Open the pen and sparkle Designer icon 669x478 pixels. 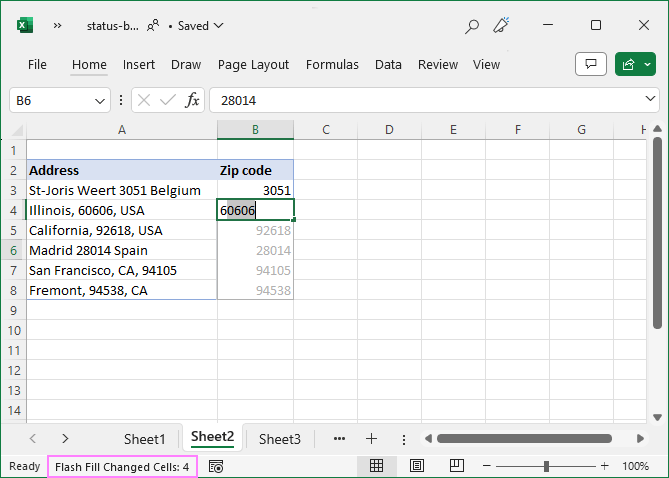click(503, 26)
